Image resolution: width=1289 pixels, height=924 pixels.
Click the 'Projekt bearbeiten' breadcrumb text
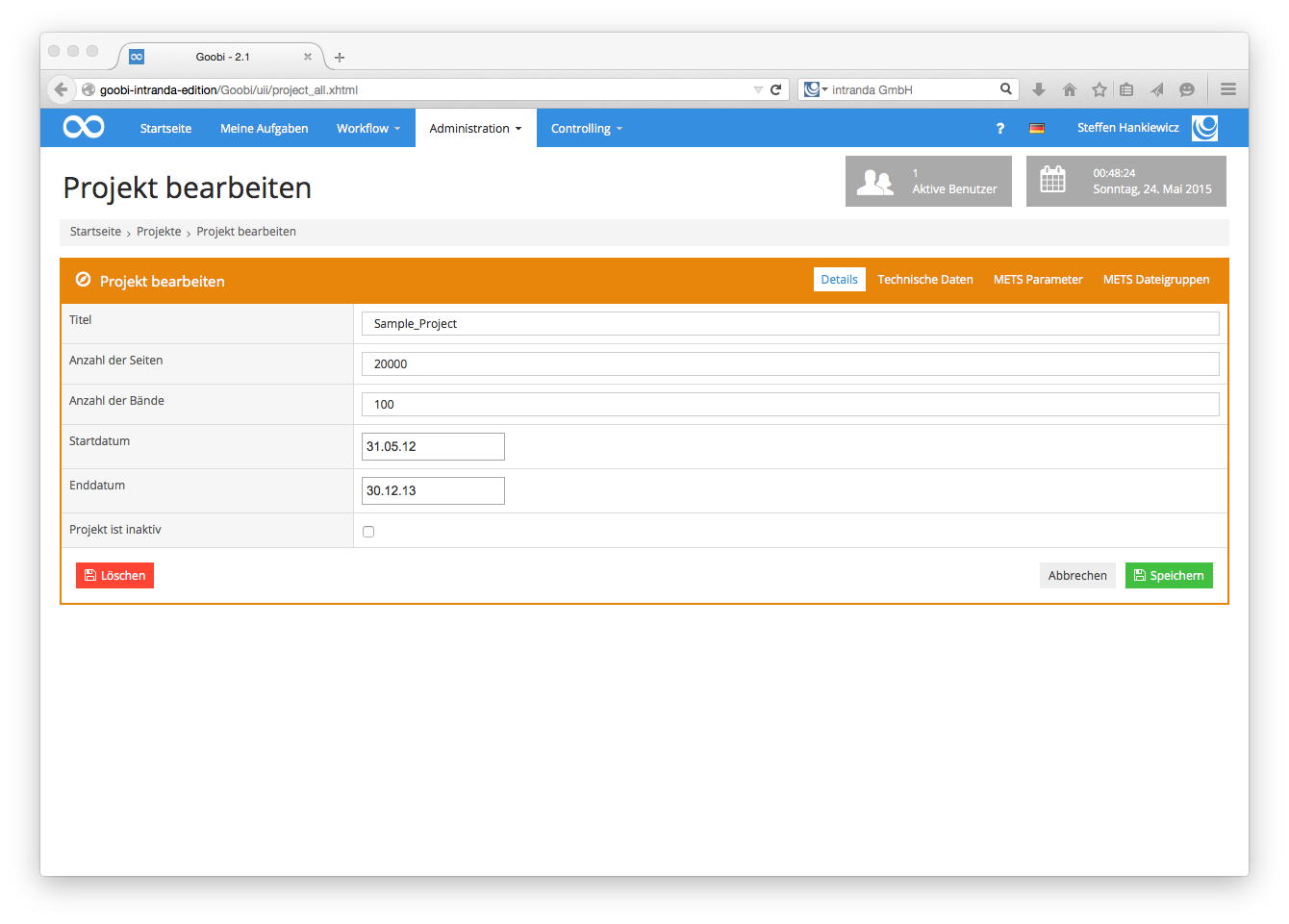click(246, 232)
